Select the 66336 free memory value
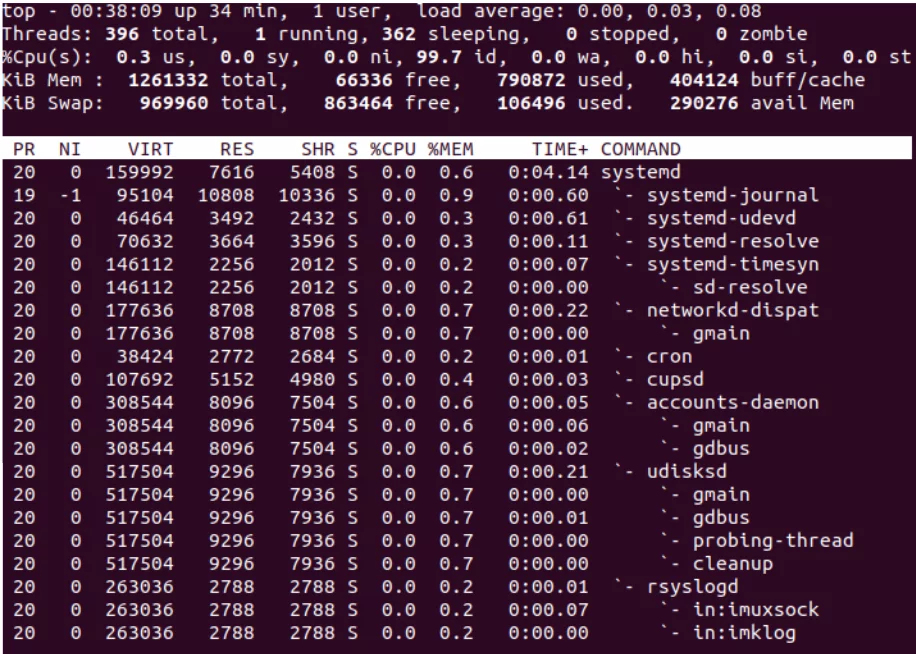The height and width of the screenshot is (654, 916). click(x=365, y=80)
